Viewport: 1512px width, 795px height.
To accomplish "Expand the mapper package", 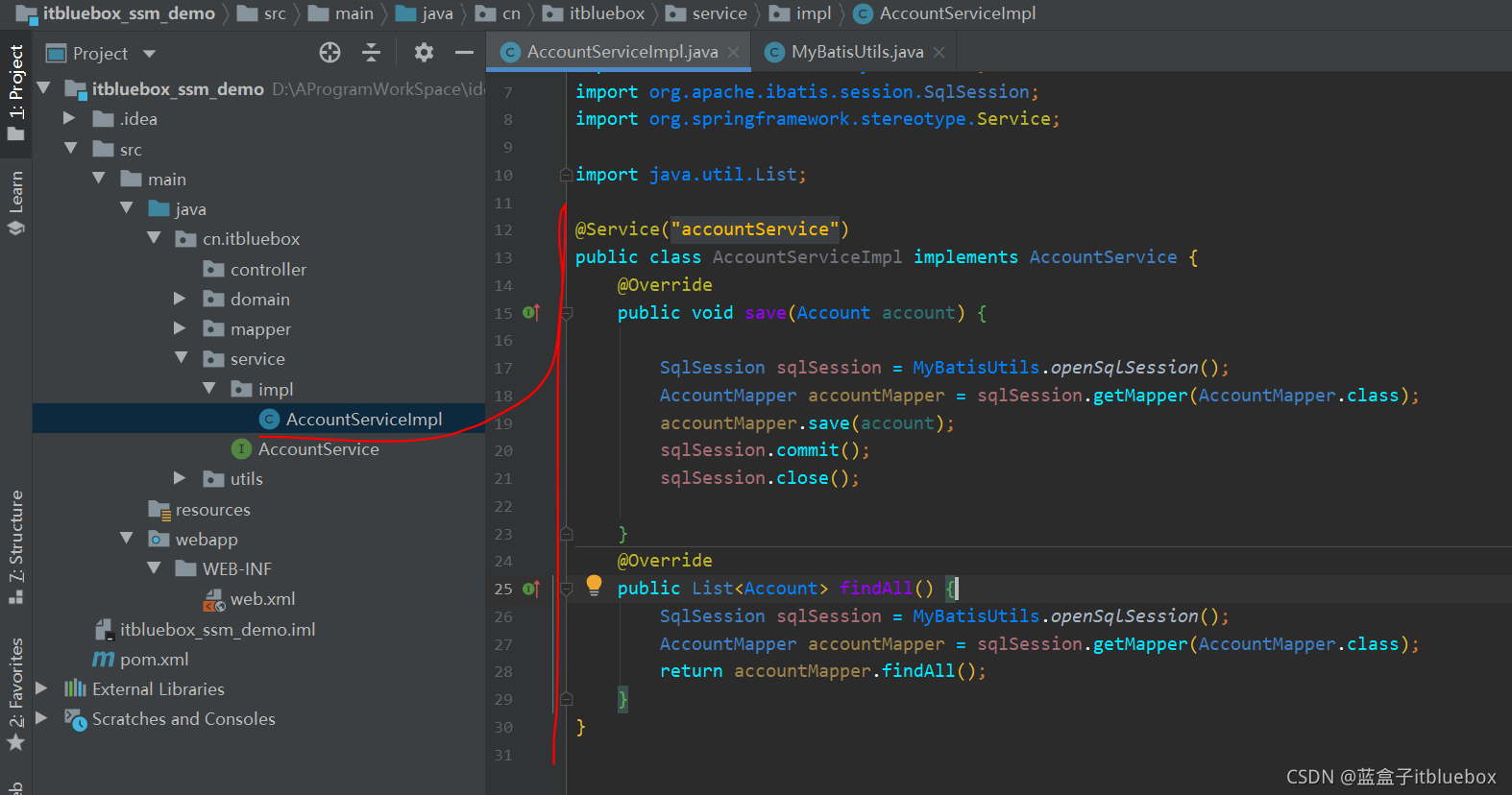I will [180, 328].
